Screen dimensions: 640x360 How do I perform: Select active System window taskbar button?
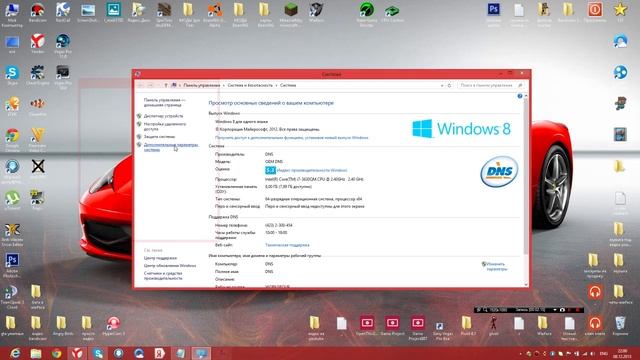coord(201,353)
